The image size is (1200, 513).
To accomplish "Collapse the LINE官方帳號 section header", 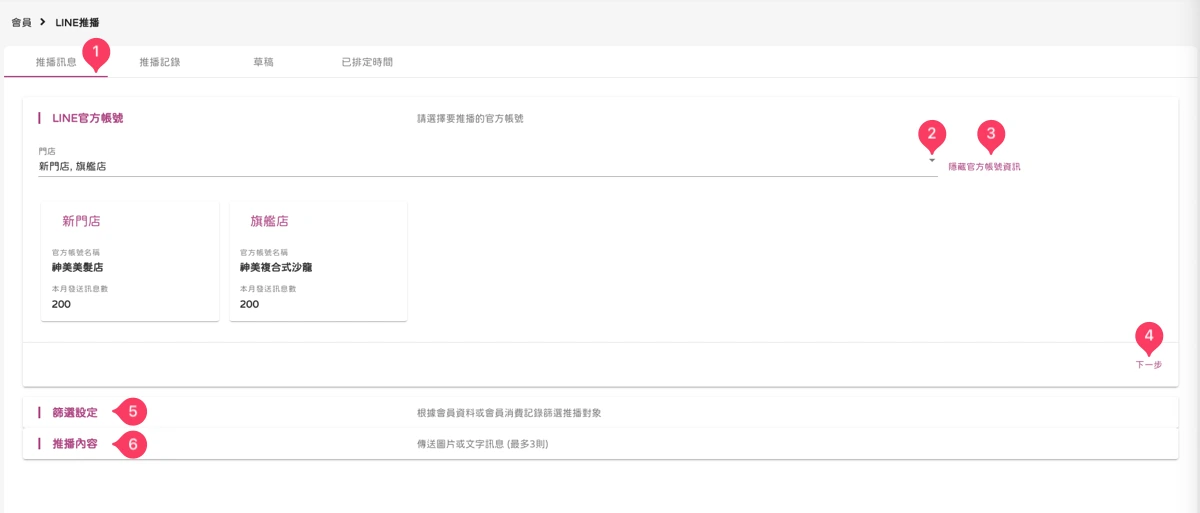I will pos(87,118).
